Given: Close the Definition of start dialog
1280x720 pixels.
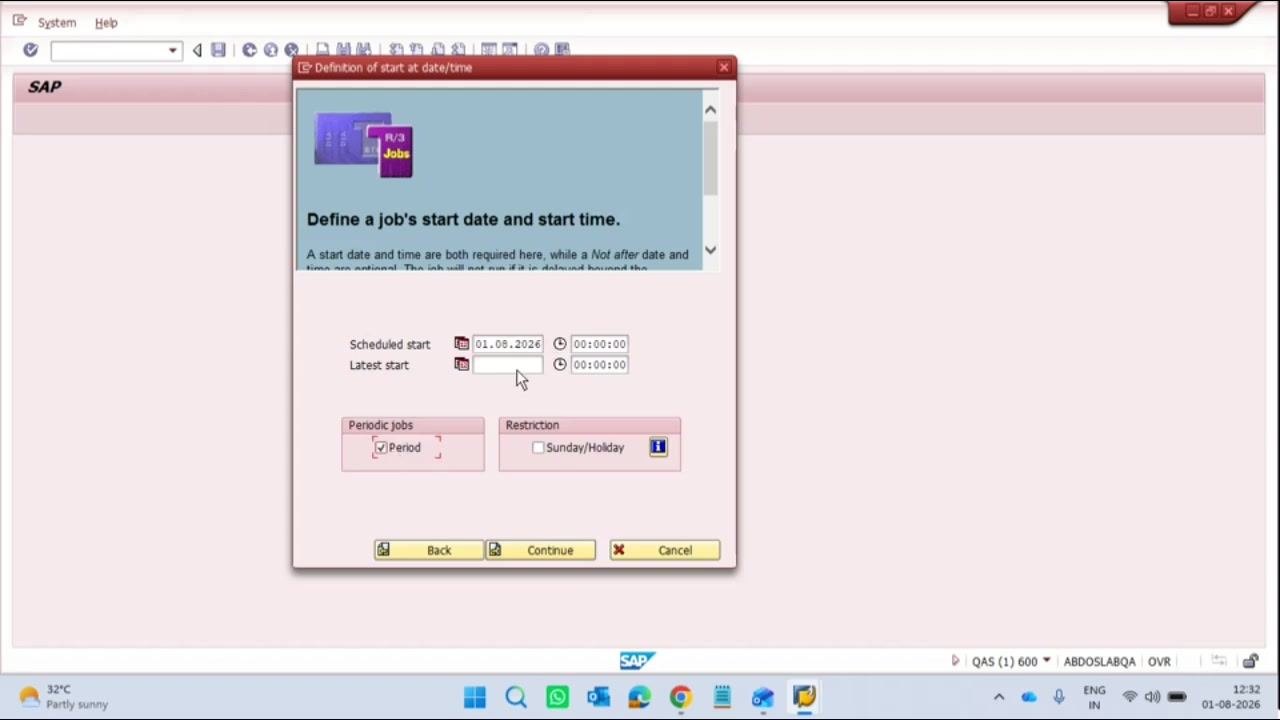Looking at the screenshot, I should pos(724,68).
